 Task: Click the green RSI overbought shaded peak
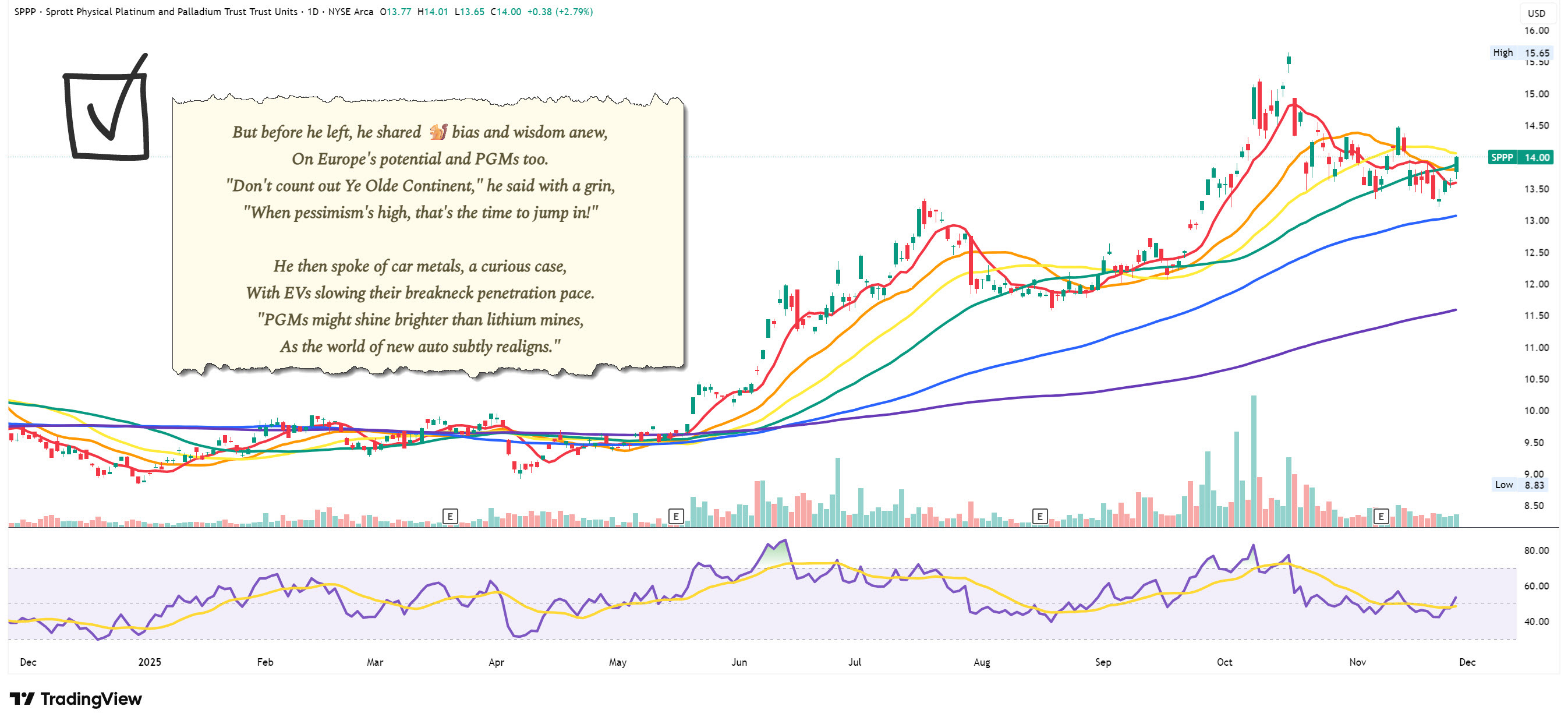pos(778,553)
